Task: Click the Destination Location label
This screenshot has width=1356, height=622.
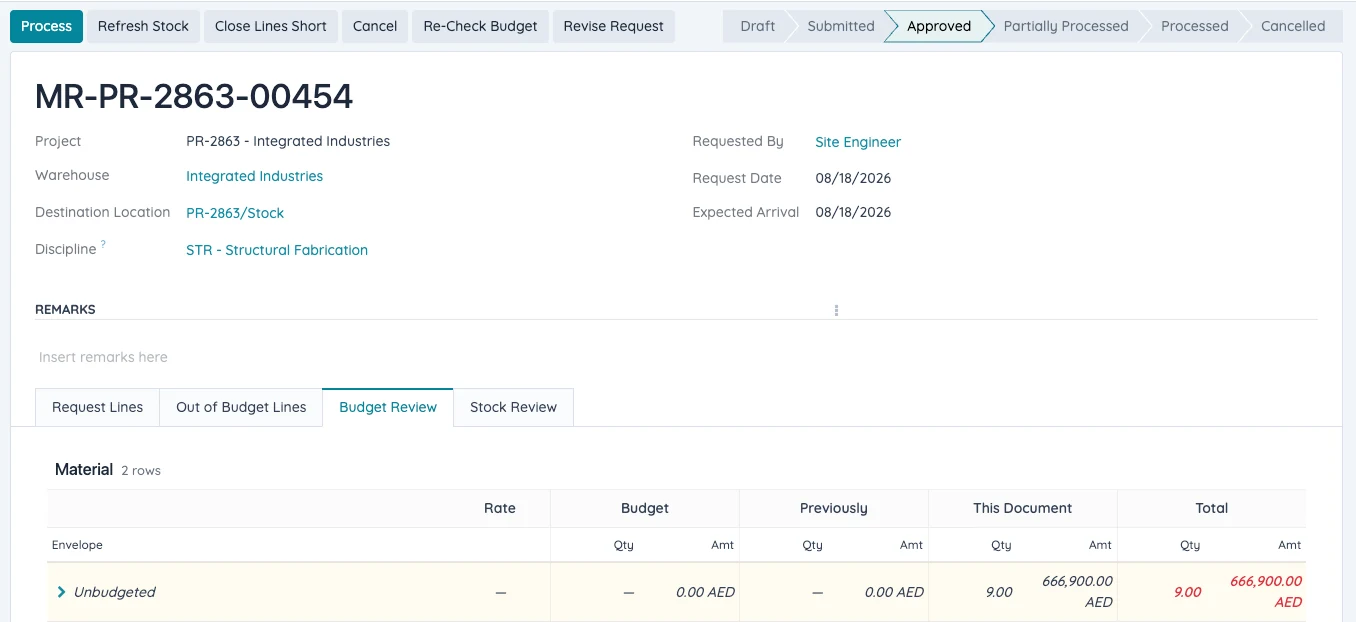Action: point(102,212)
